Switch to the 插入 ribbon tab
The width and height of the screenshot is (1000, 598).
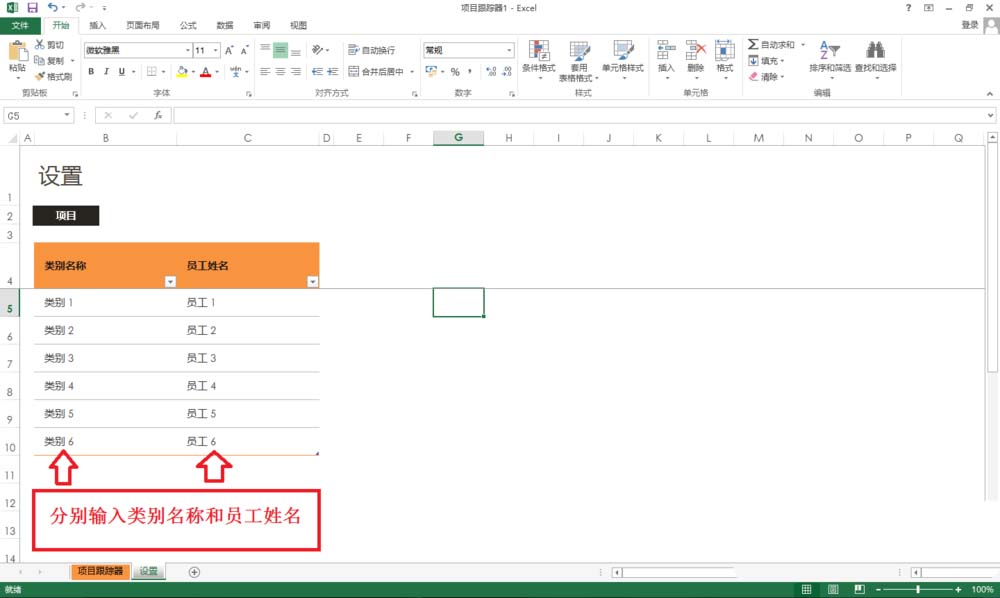[x=96, y=25]
